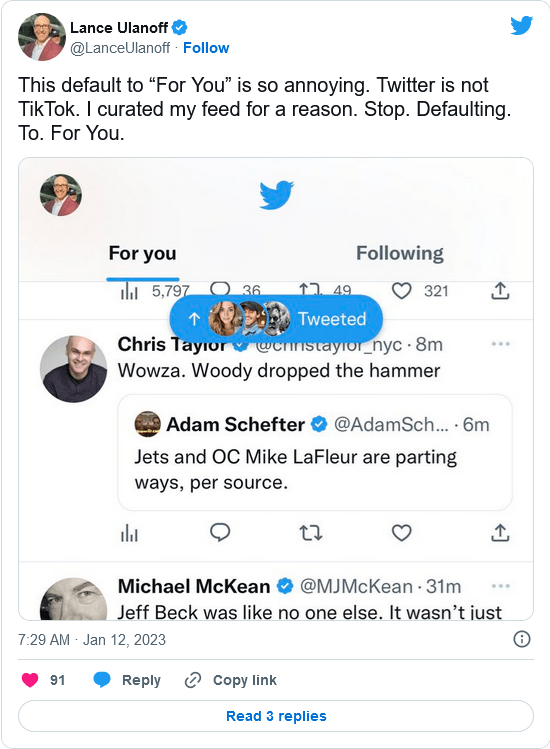Viewport: 550px width, 749px height.
Task: Like the tweet with the pink heart
Action: [30, 680]
